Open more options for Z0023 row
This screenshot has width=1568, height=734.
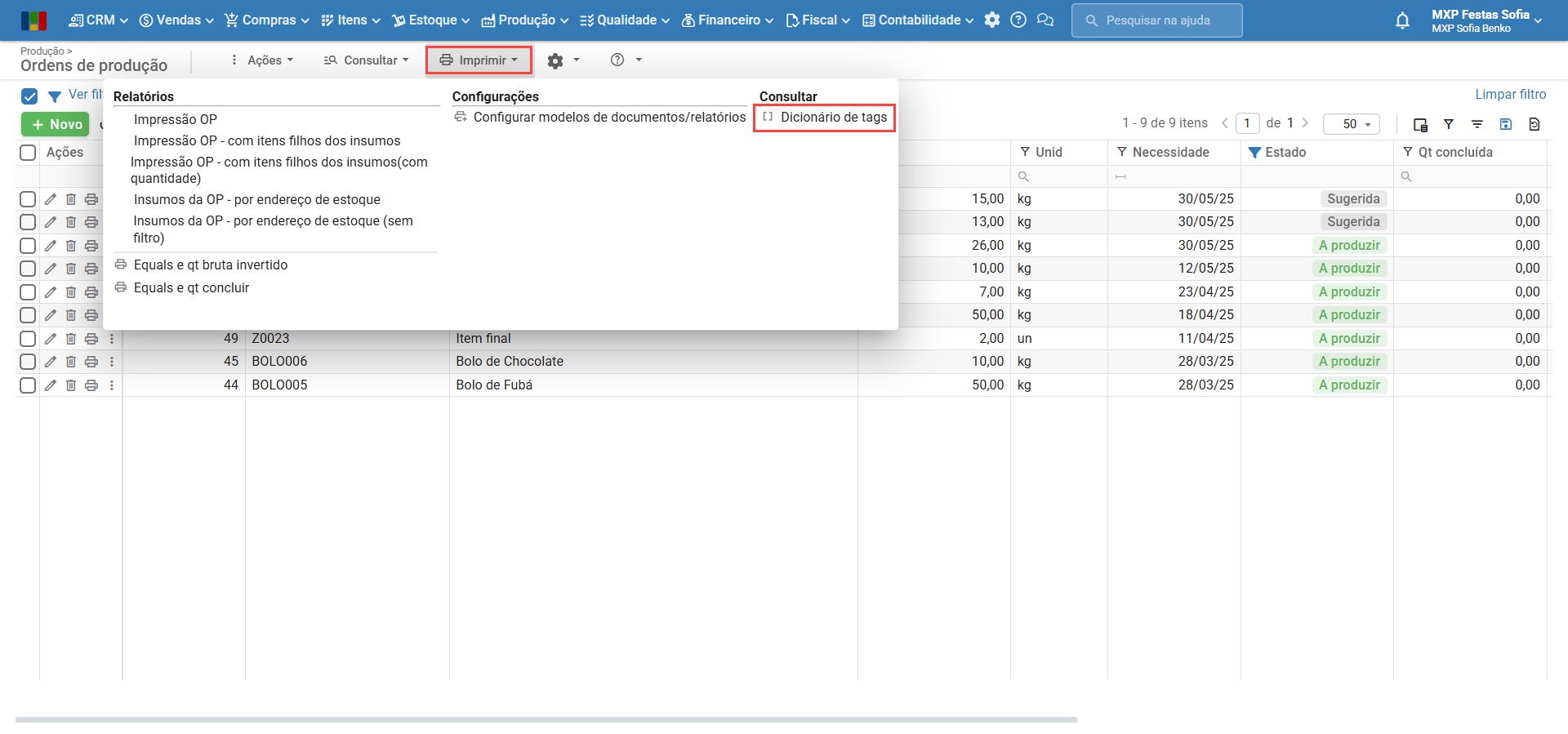[x=112, y=339]
